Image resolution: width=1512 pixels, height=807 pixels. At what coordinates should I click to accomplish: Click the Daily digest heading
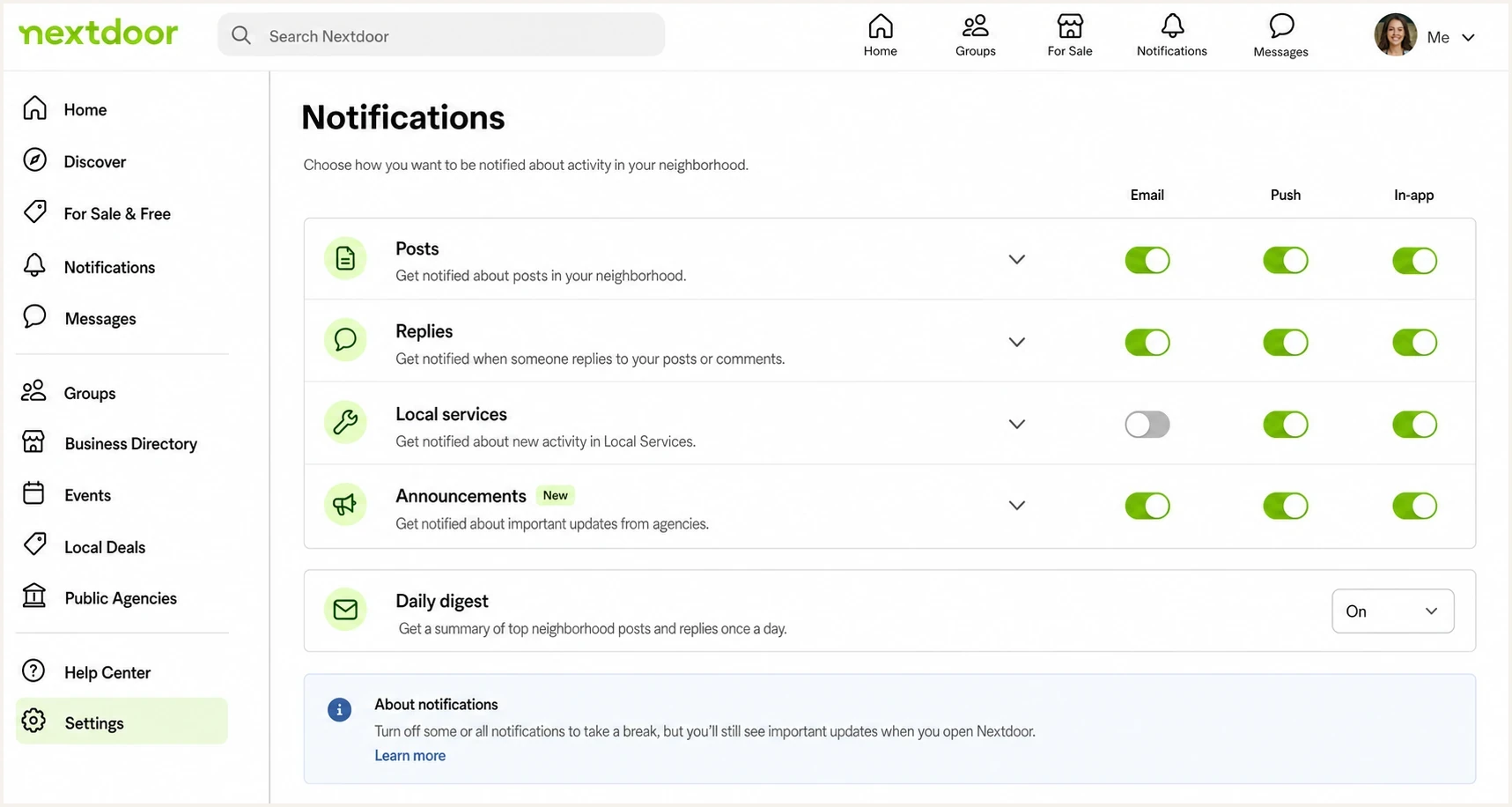(x=442, y=601)
